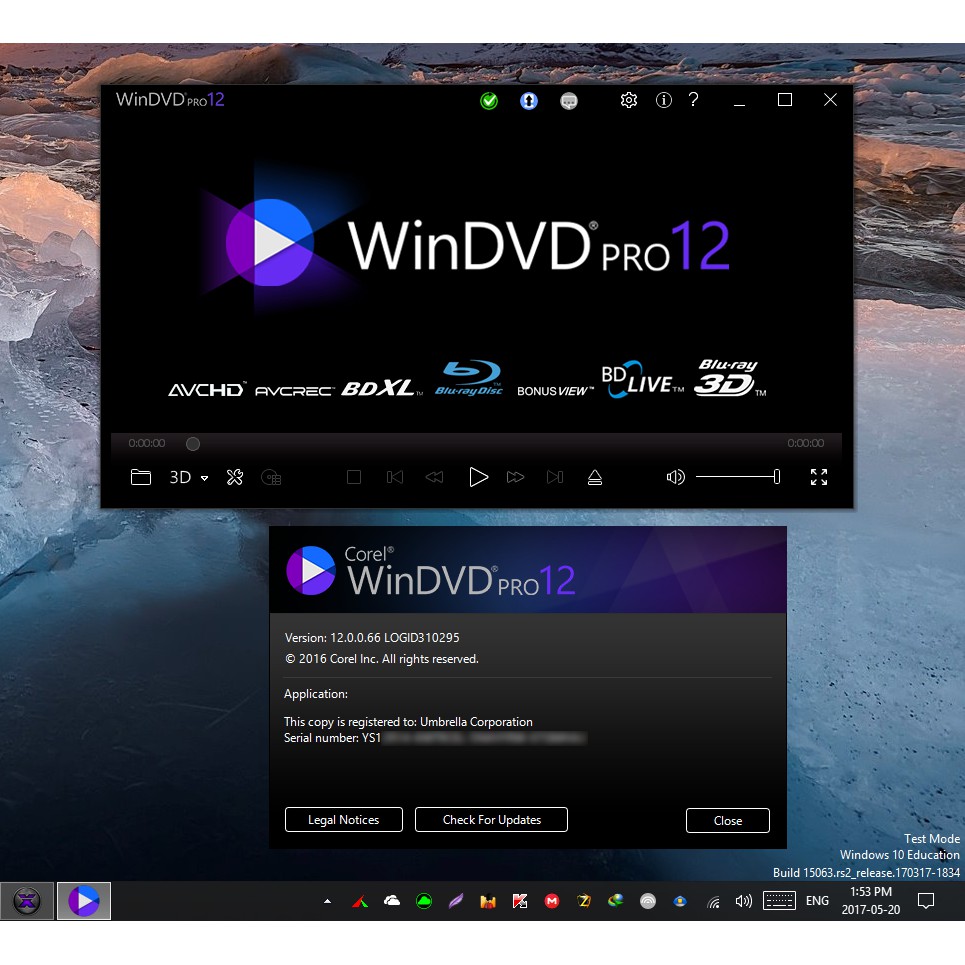The image size is (965, 965).
Task: Click the green checkmark status icon
Action: click(489, 100)
